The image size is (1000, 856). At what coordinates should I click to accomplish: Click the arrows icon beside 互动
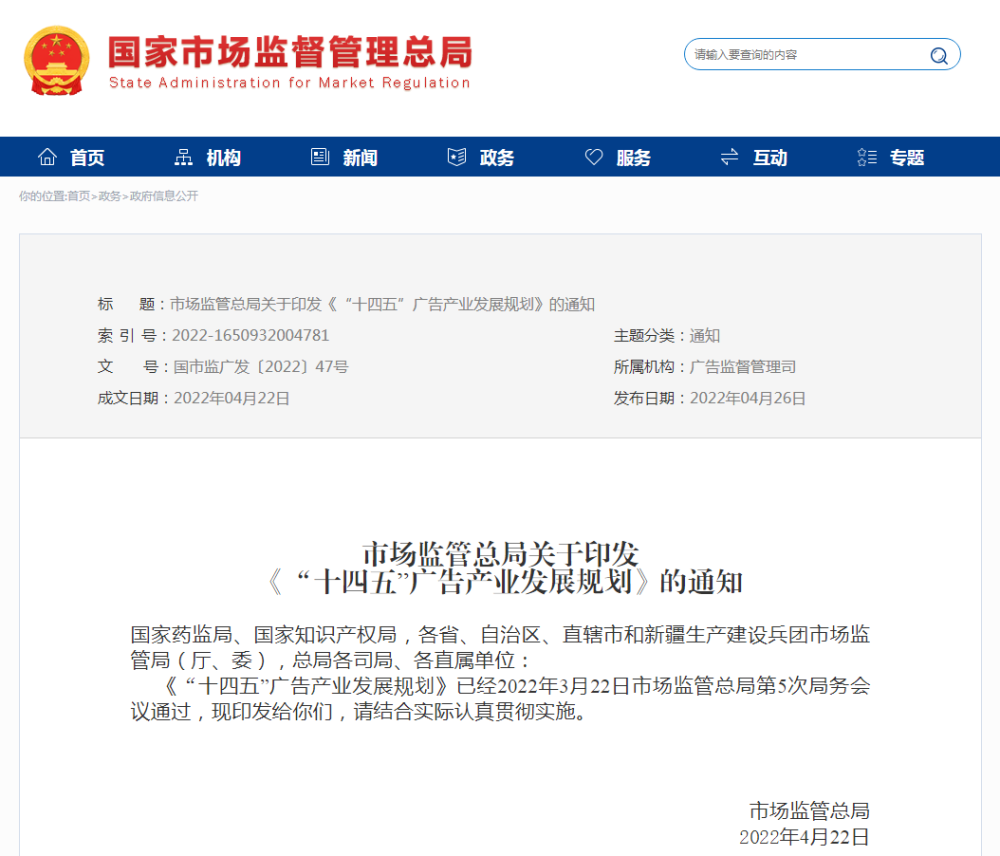pos(730,157)
